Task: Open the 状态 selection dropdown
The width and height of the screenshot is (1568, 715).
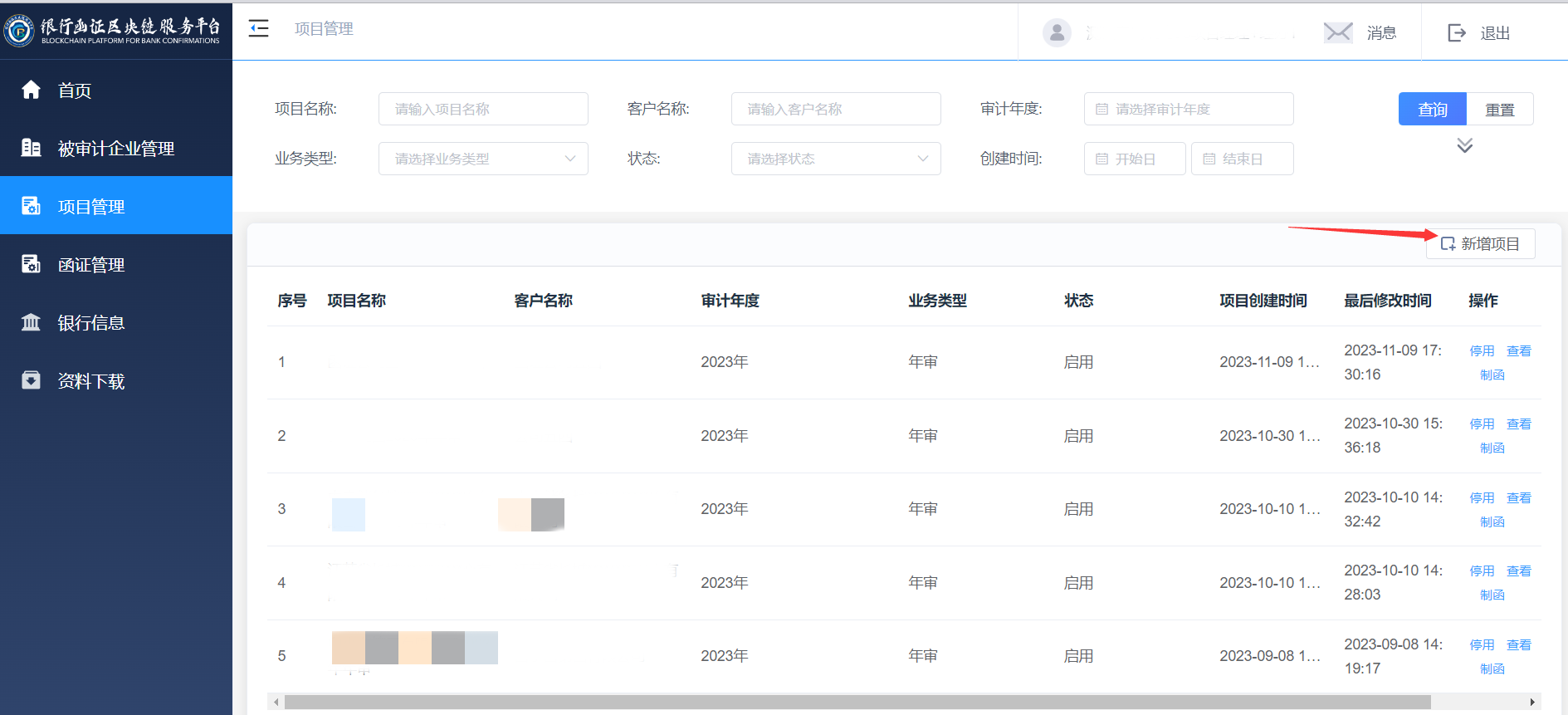Action: click(x=835, y=159)
